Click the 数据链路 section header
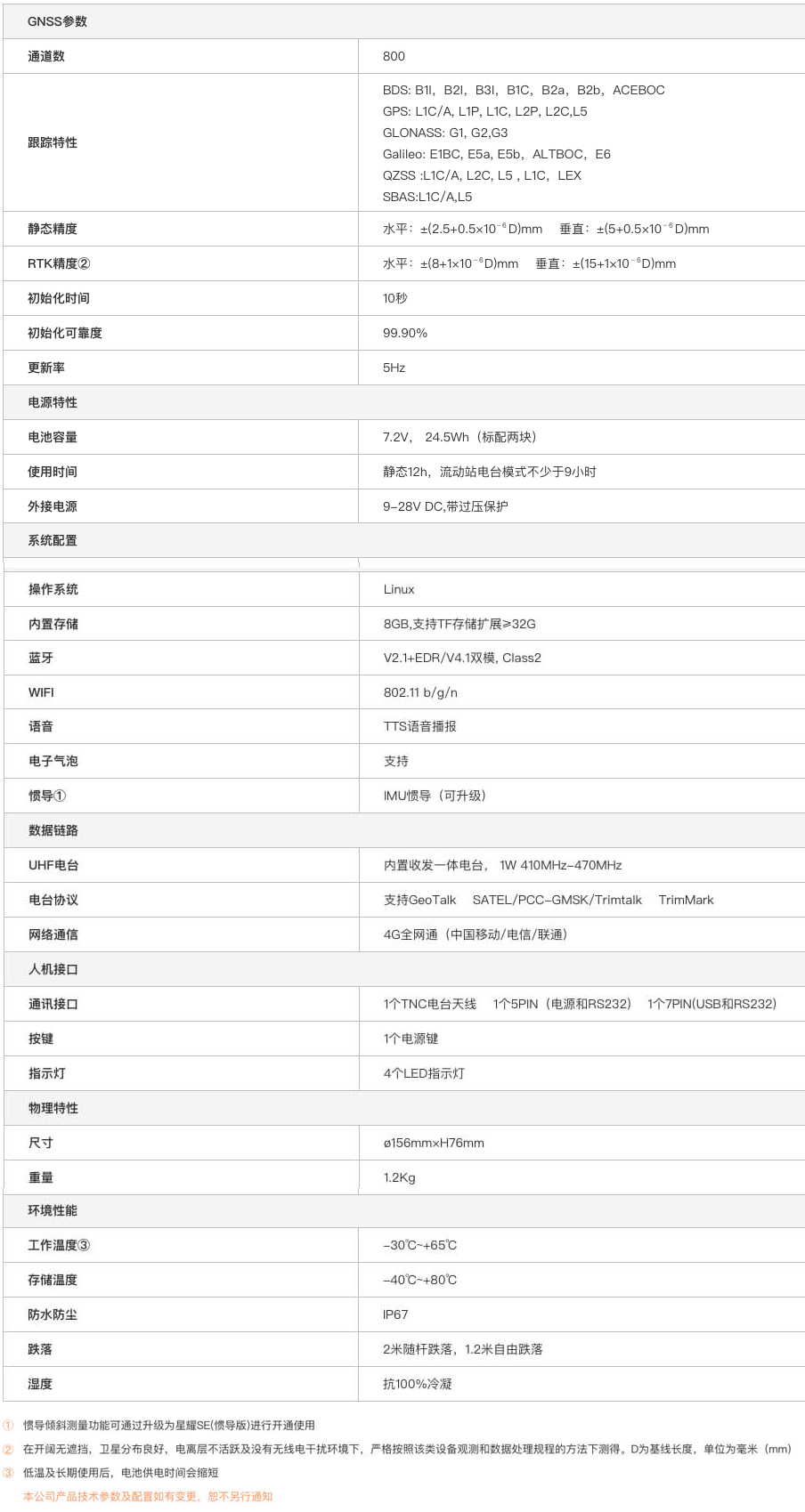The height and width of the screenshot is (1512, 805). [x=53, y=830]
